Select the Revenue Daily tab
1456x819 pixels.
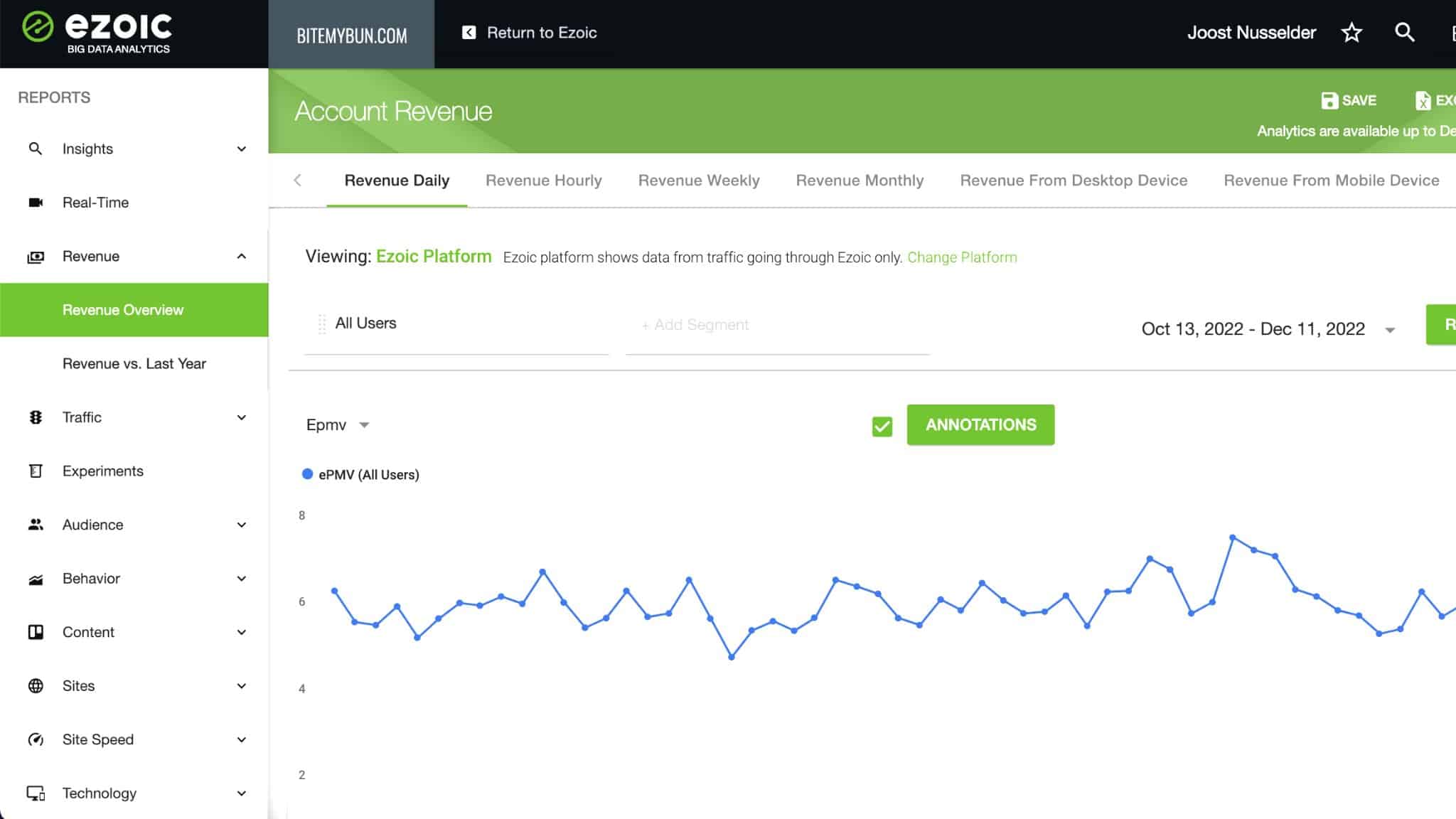(x=397, y=181)
